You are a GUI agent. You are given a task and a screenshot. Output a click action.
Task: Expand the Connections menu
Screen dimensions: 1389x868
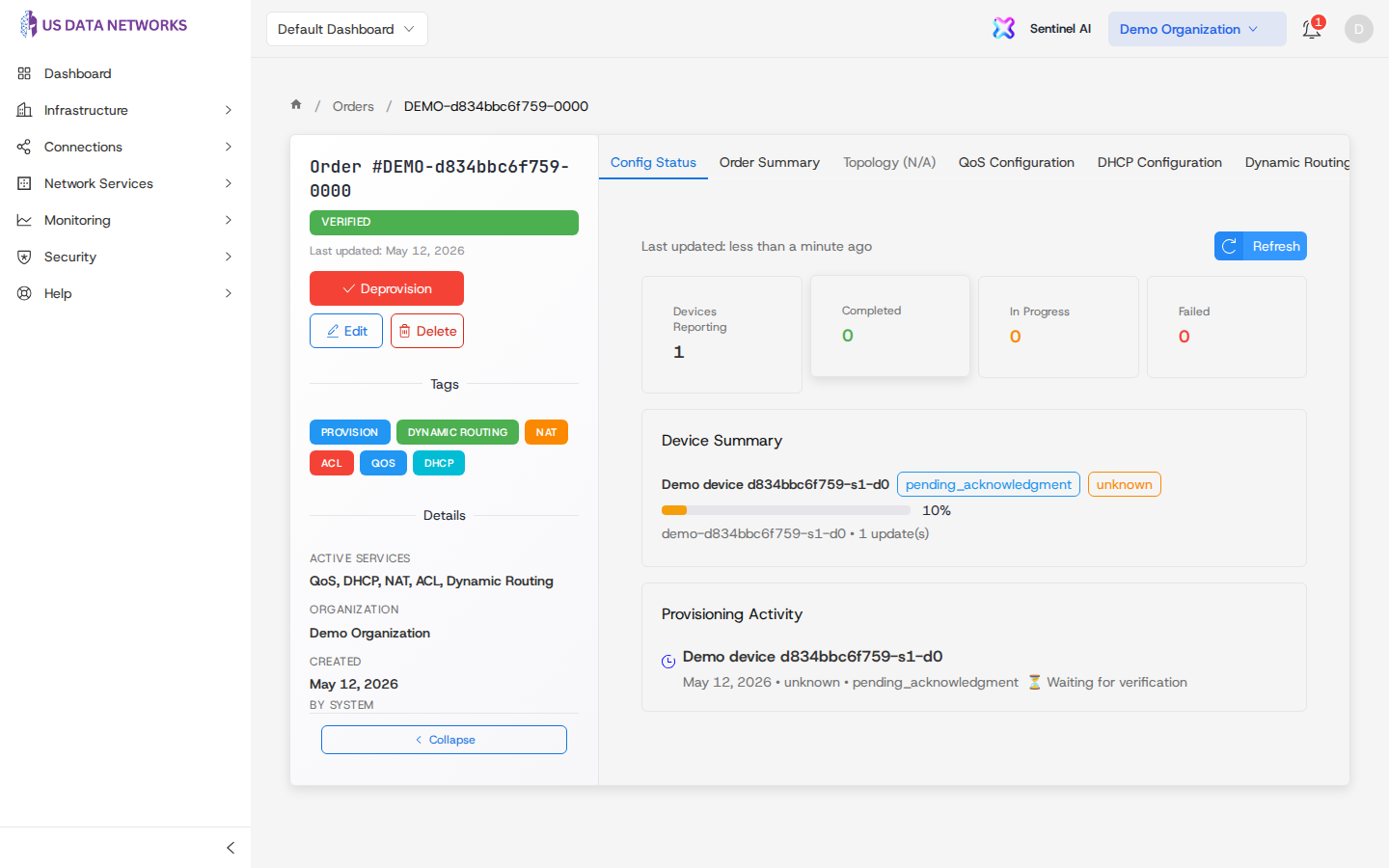229,147
